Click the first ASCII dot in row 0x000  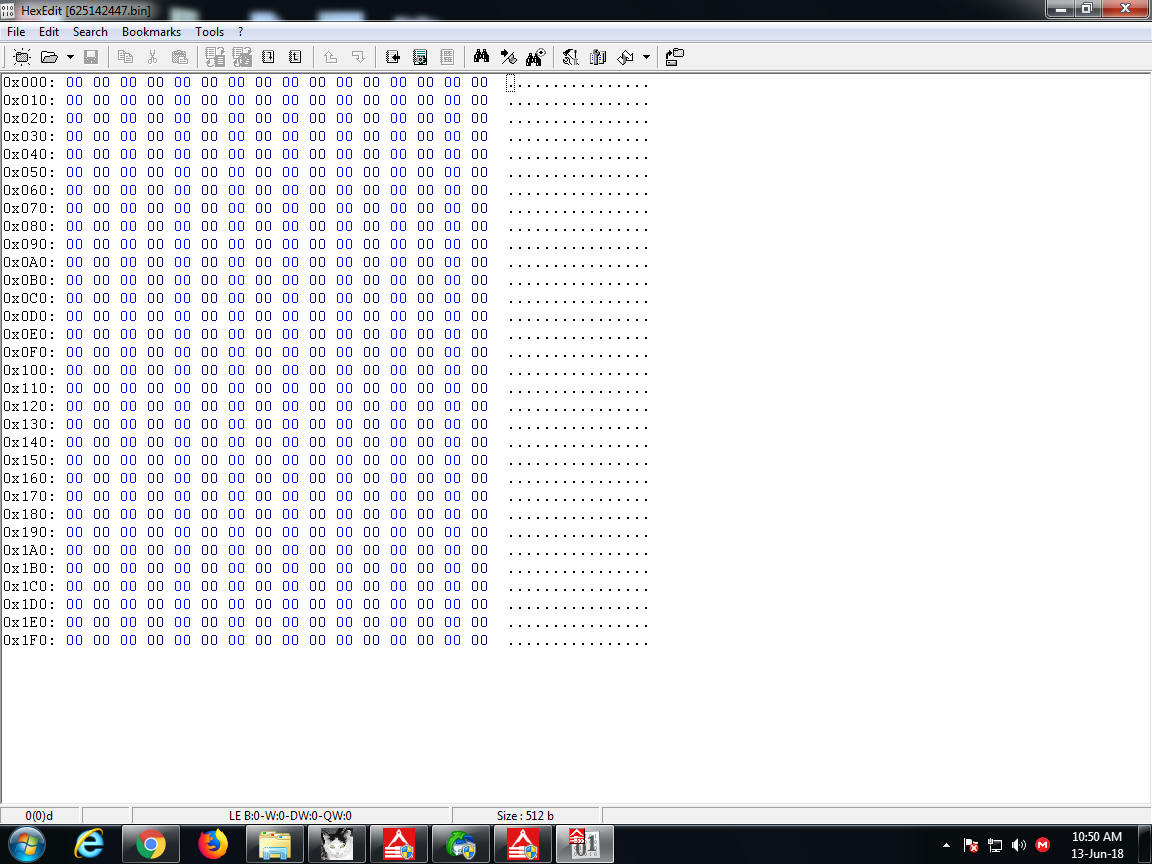pyautogui.click(x=511, y=84)
